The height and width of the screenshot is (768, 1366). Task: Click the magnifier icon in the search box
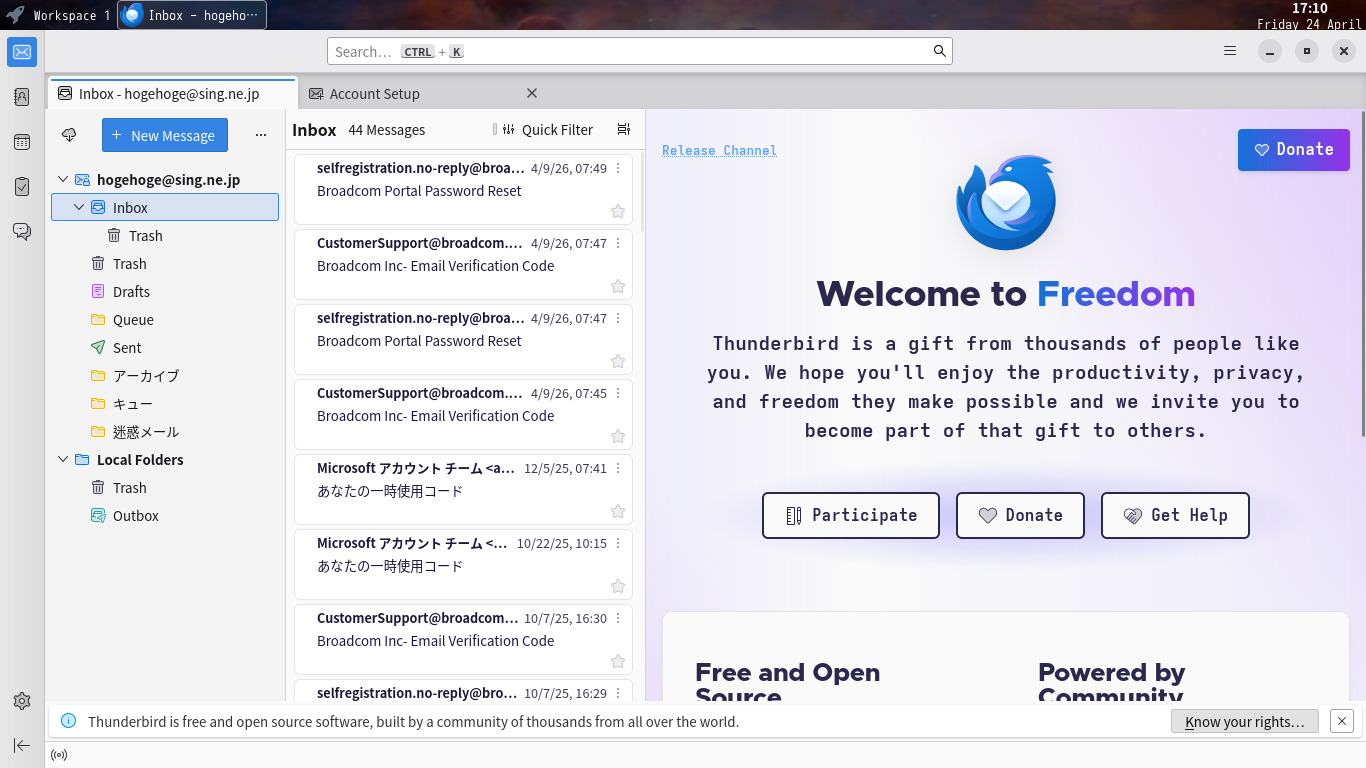pos(940,51)
